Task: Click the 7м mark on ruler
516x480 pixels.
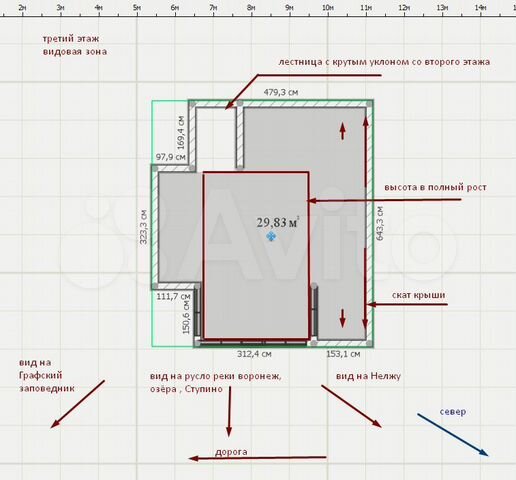Action: pos(213,8)
